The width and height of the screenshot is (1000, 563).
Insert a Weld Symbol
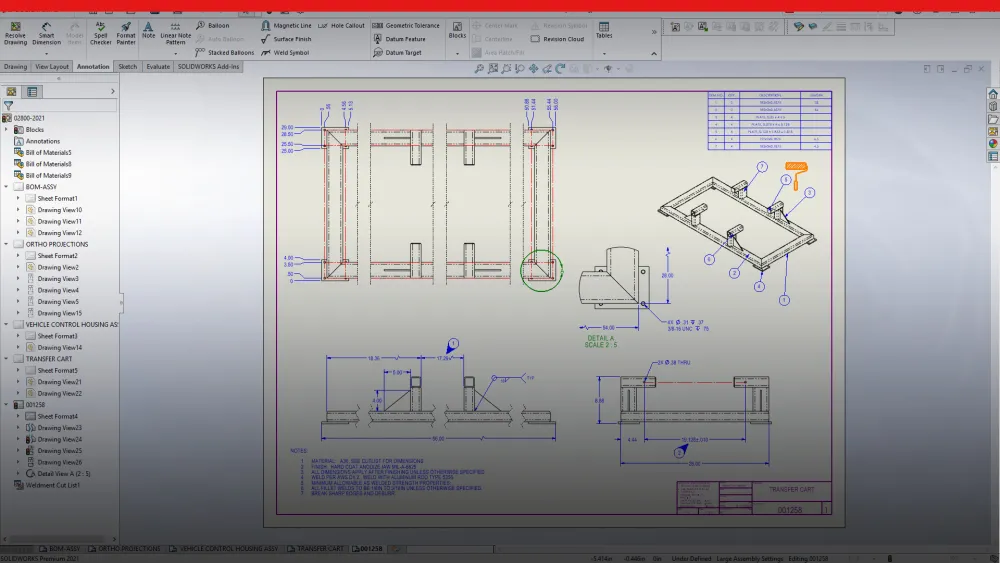point(285,52)
